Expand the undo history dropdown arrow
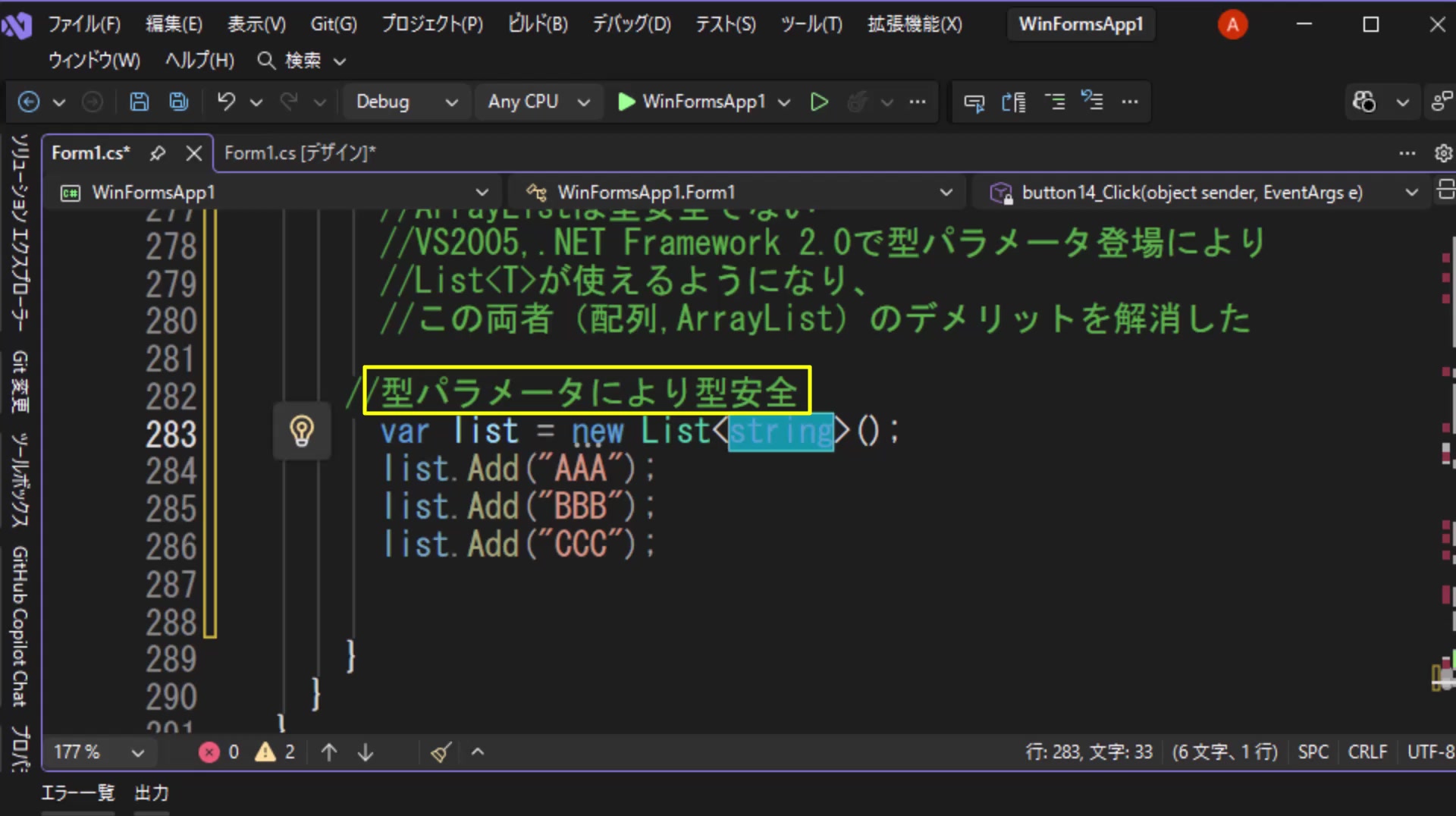 256,102
